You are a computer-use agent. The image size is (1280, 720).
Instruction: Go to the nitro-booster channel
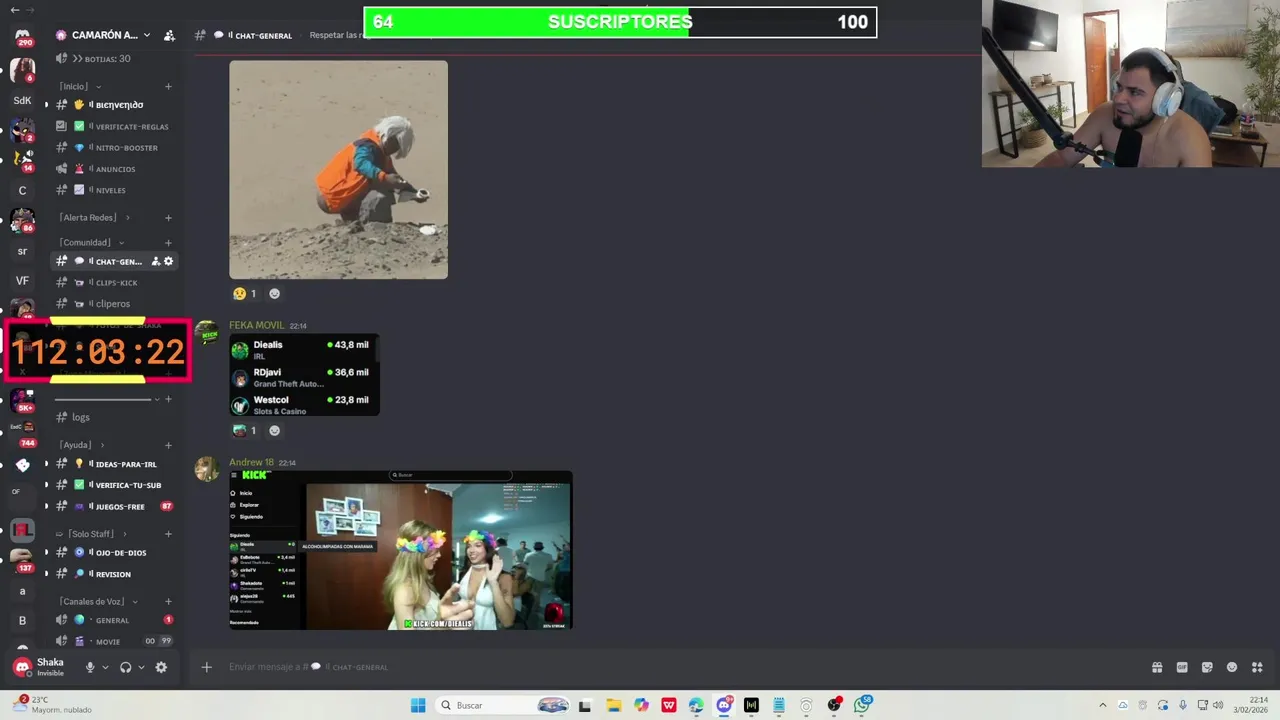(115, 148)
